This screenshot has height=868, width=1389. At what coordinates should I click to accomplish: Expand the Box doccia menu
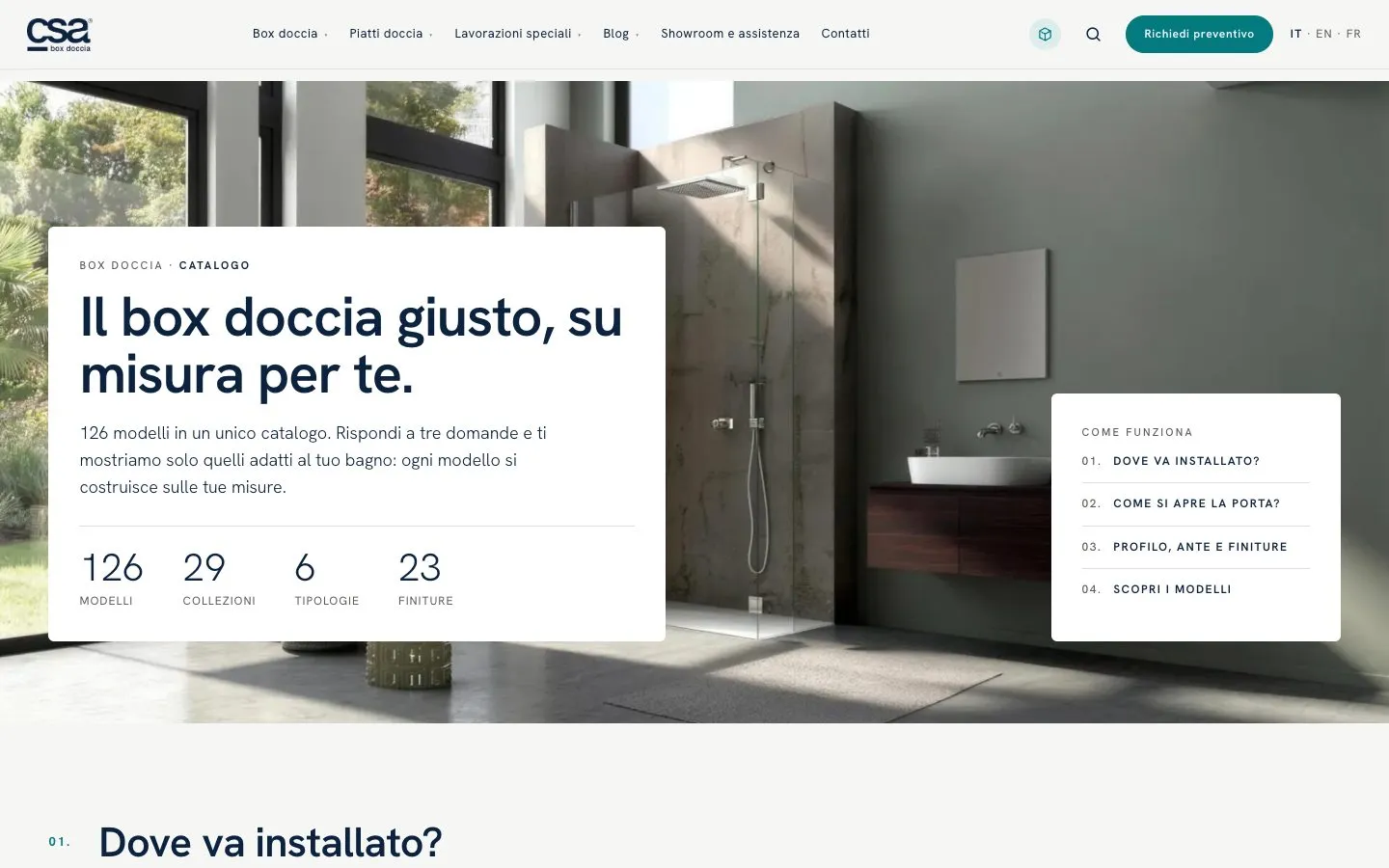point(290,34)
